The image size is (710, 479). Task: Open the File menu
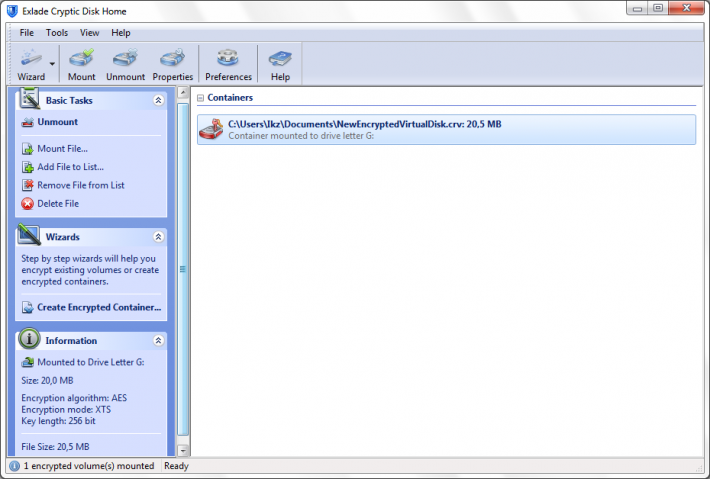26,33
